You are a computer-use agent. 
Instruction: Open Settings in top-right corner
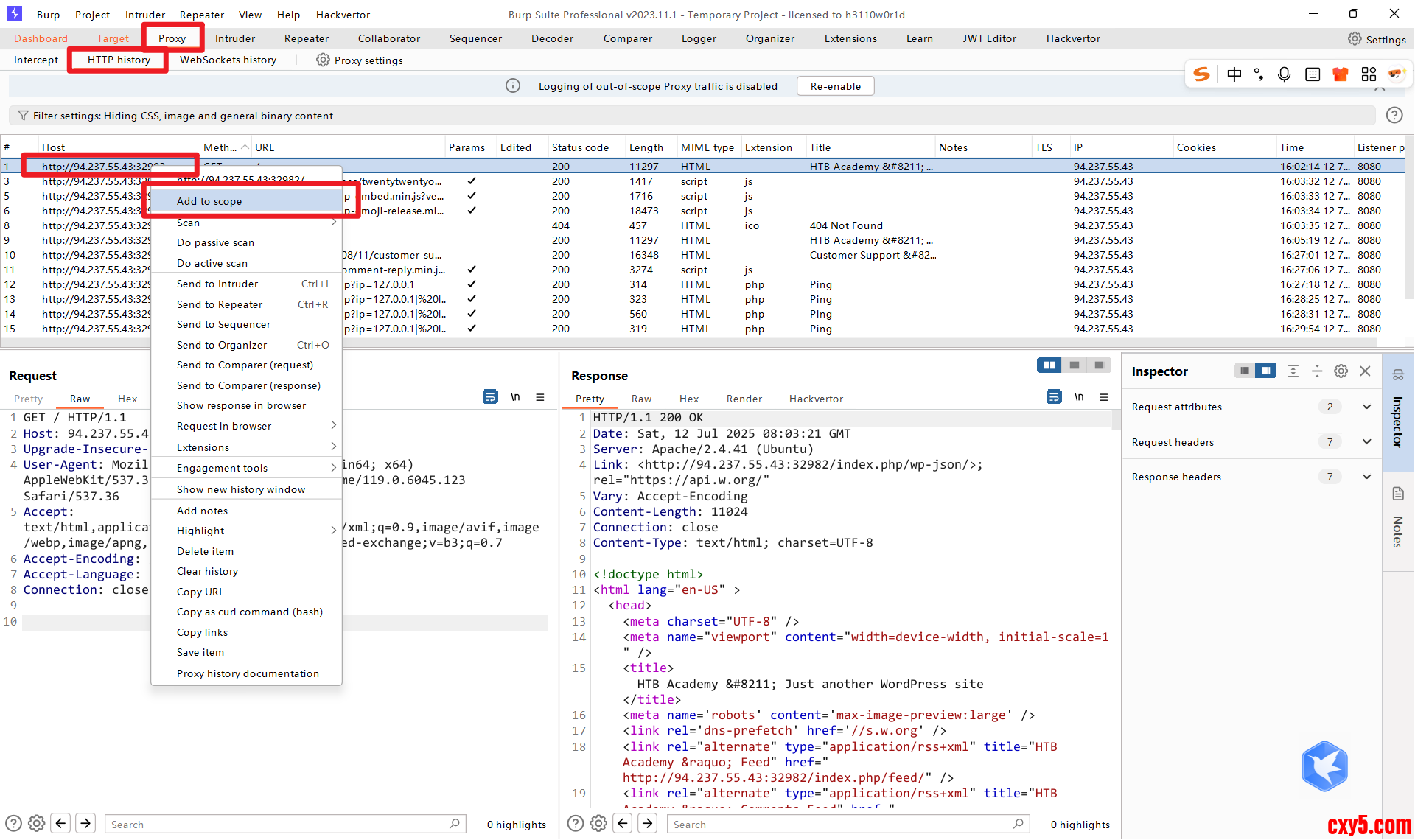tap(1377, 39)
